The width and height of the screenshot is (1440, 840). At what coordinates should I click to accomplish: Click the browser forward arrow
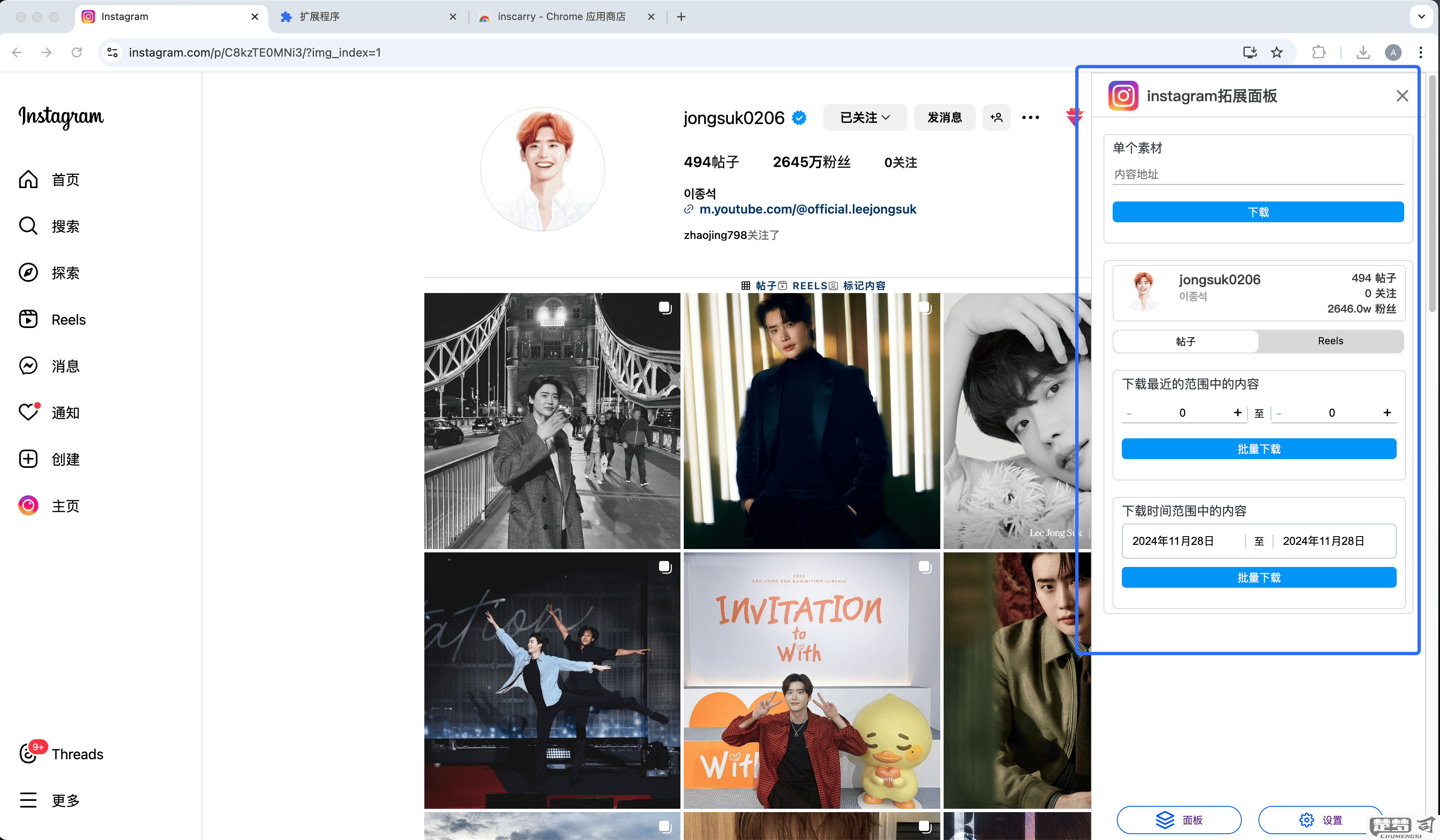pyautogui.click(x=47, y=52)
